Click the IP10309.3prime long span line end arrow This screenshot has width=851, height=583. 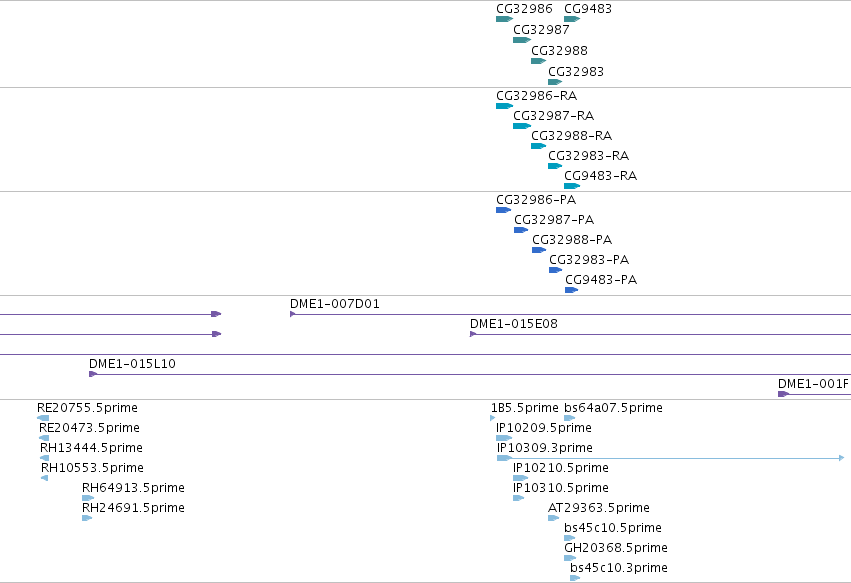click(841, 458)
